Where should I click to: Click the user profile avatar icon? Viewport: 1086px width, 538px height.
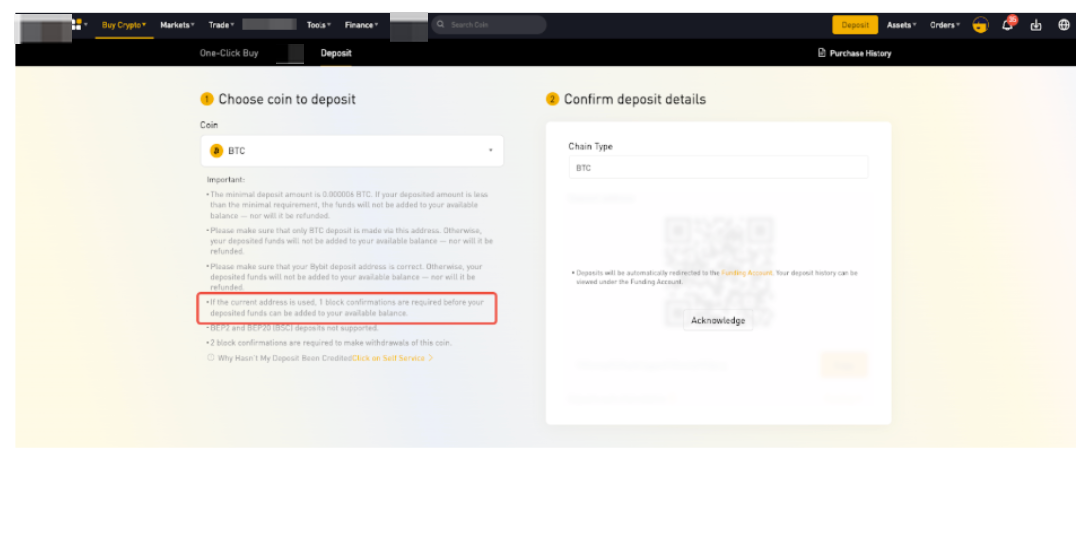coord(980,25)
